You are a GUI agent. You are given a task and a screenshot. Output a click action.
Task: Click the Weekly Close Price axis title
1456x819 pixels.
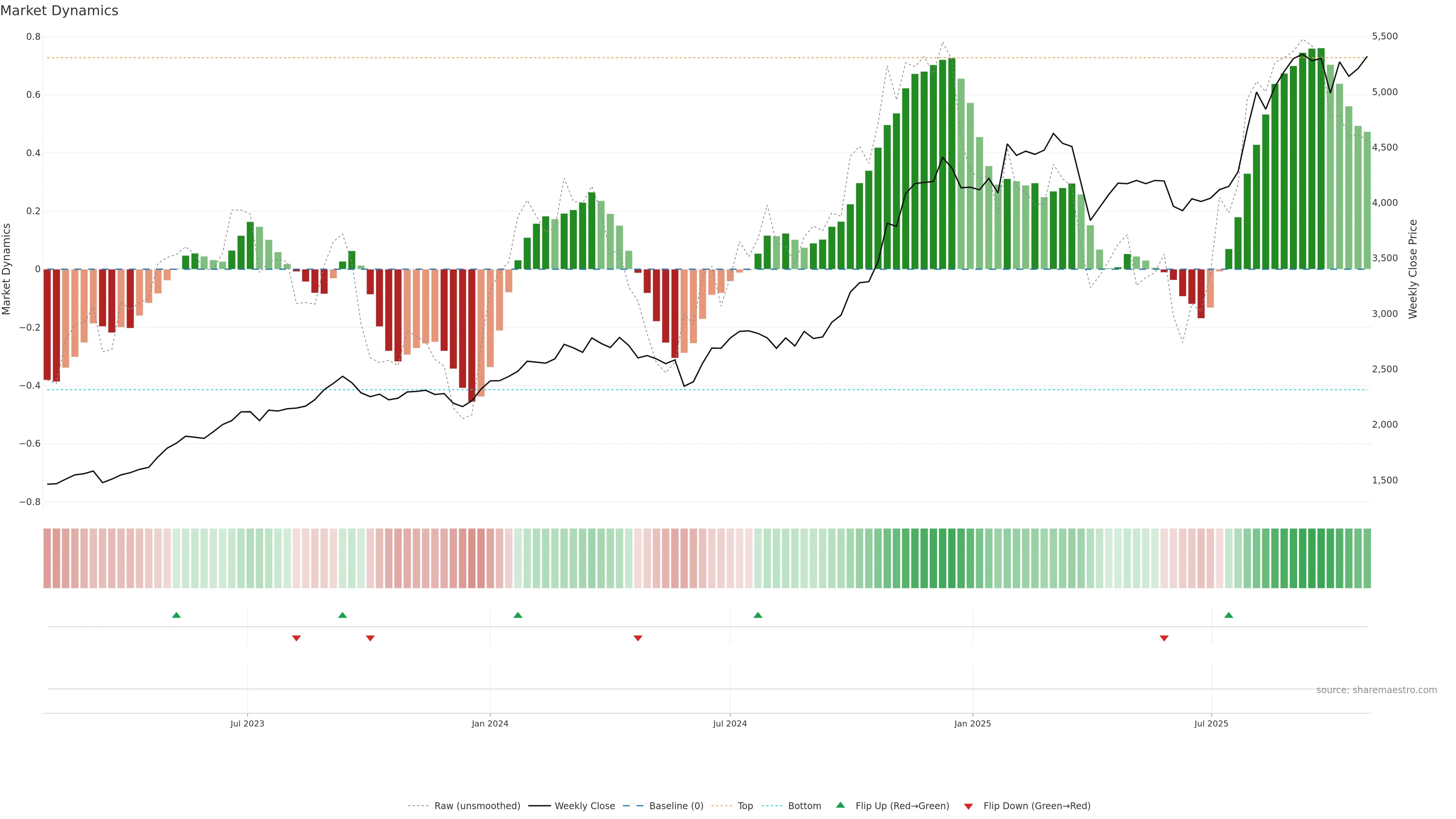(x=1412, y=269)
